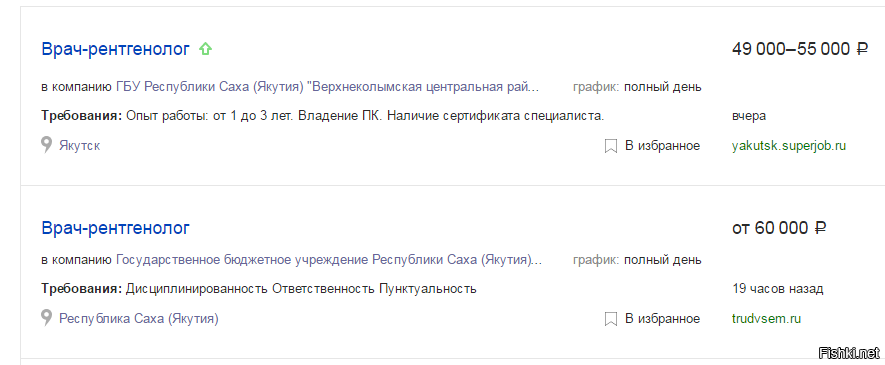Click the Fishki.net watermark logo

[849, 354]
